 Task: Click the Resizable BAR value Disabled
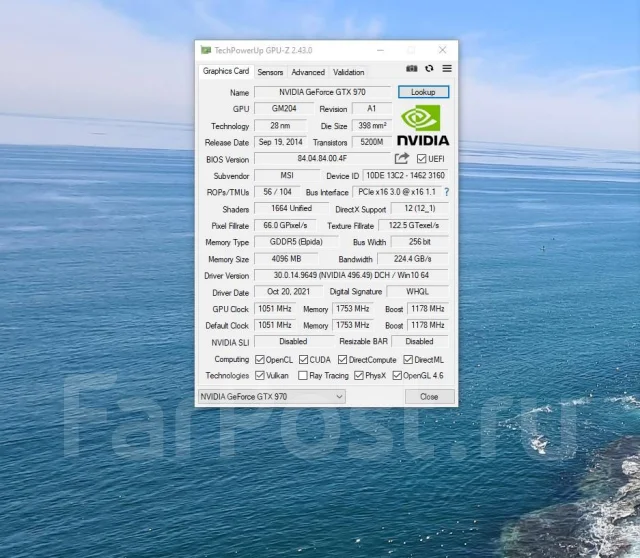420,341
